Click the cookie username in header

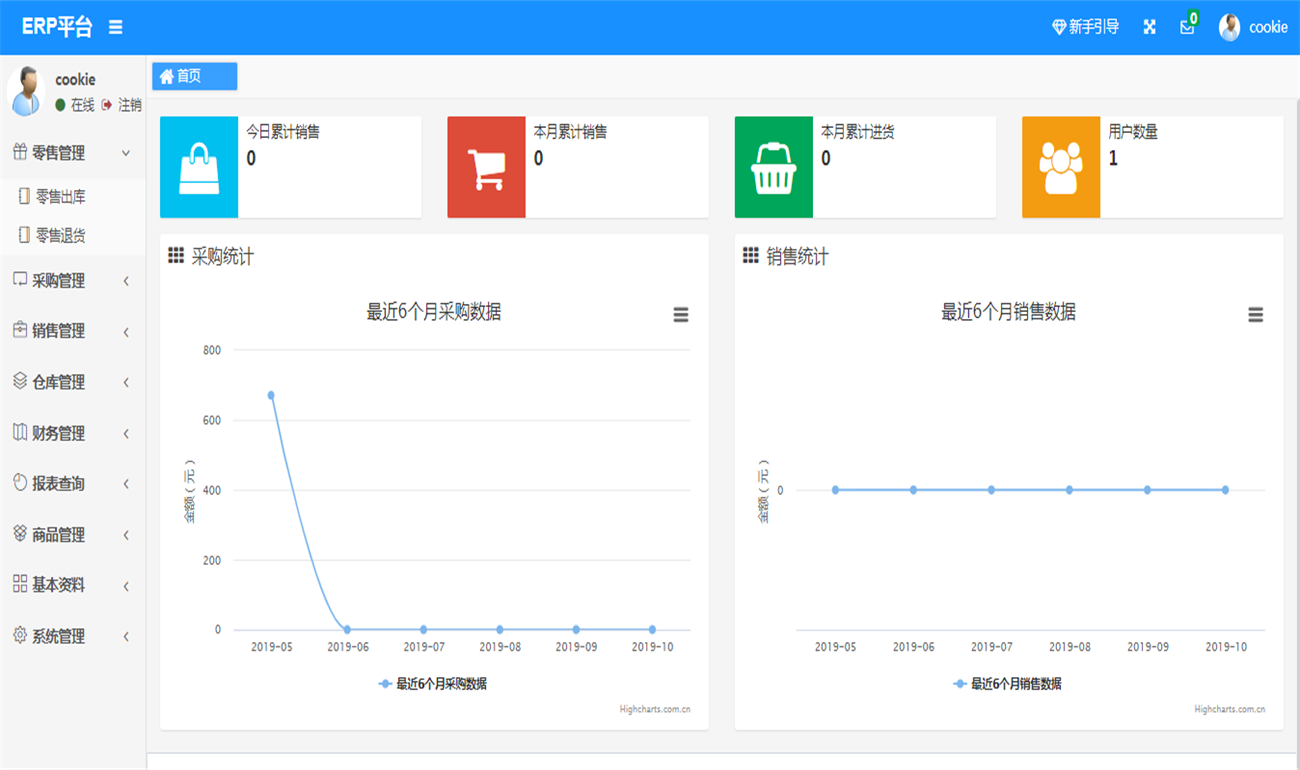(x=1268, y=27)
